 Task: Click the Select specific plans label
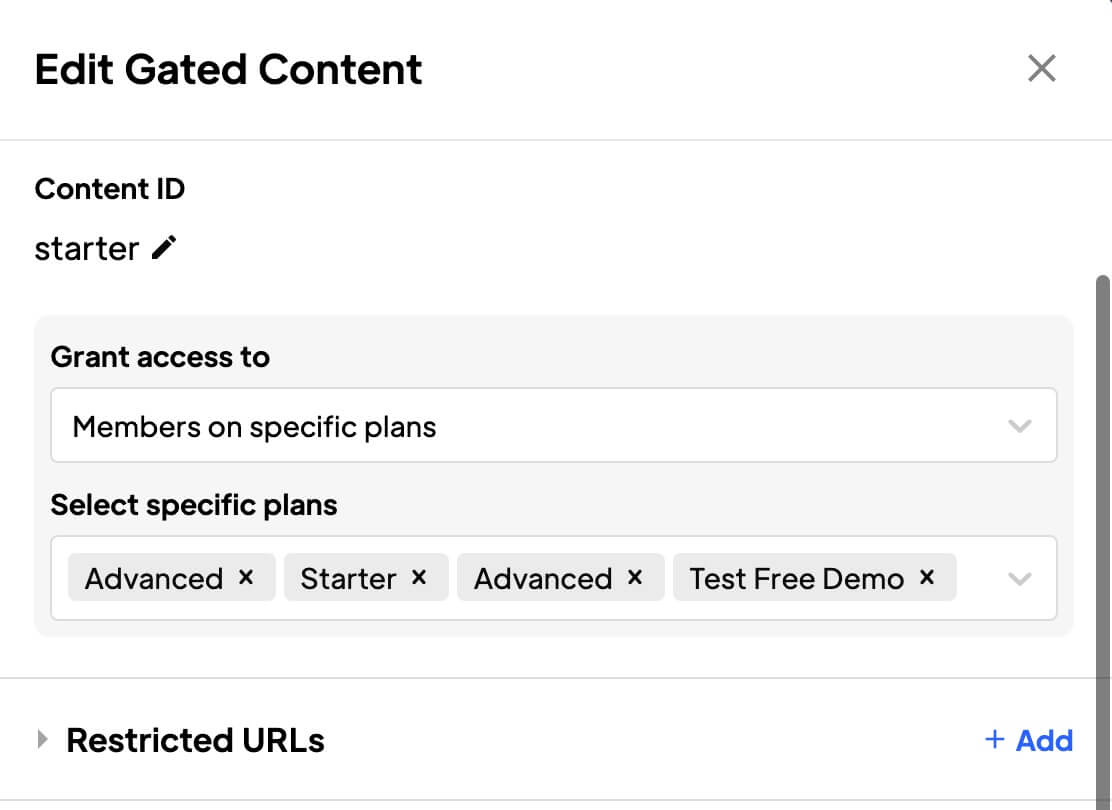(x=194, y=505)
